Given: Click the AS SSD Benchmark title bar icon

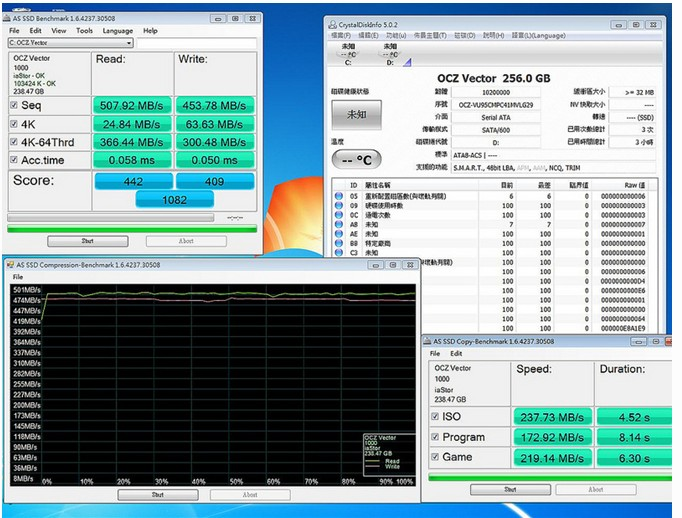Looking at the screenshot, I should (7, 18).
